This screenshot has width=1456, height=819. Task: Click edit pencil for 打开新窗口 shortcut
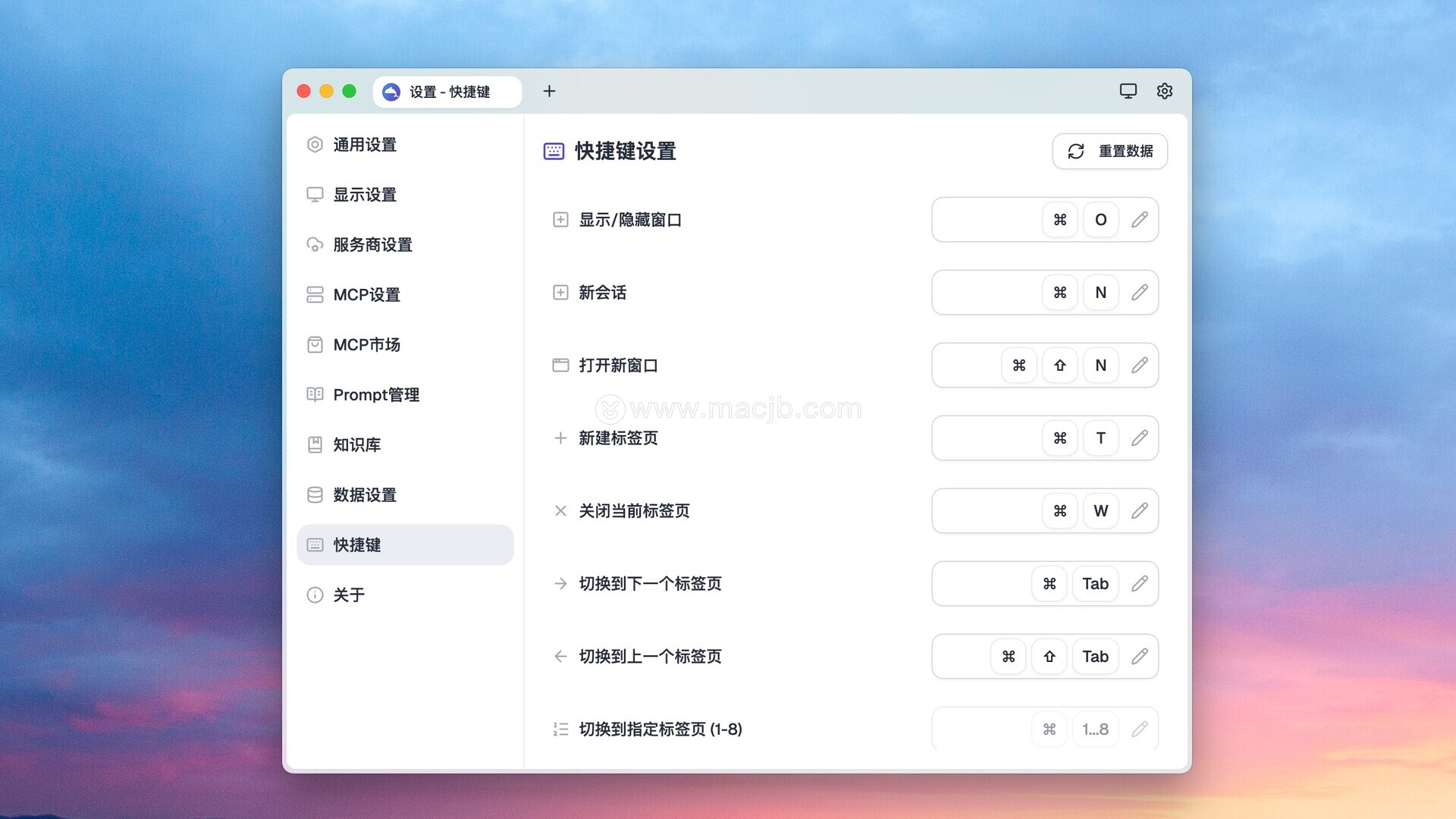click(1139, 366)
